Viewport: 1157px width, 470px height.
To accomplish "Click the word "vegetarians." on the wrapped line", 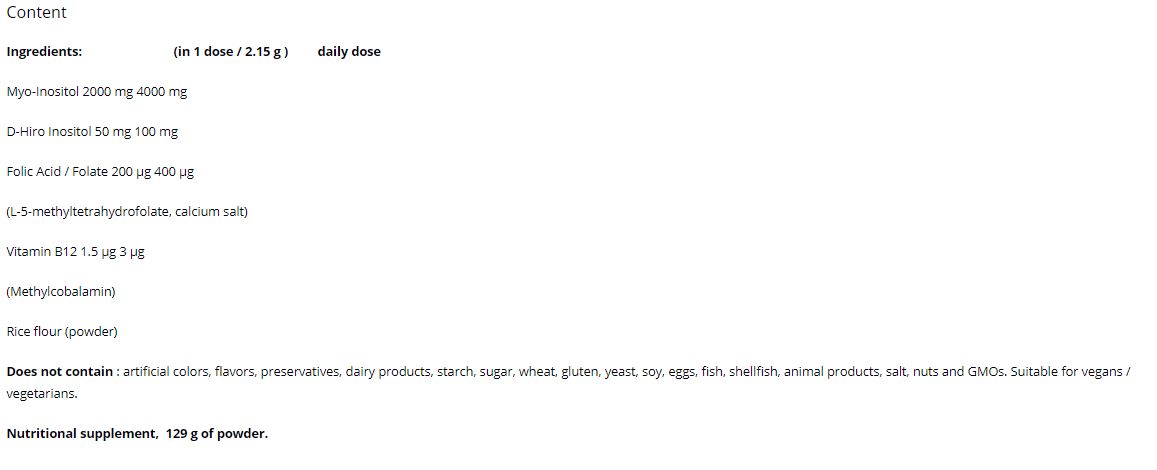I will (x=42, y=394).
